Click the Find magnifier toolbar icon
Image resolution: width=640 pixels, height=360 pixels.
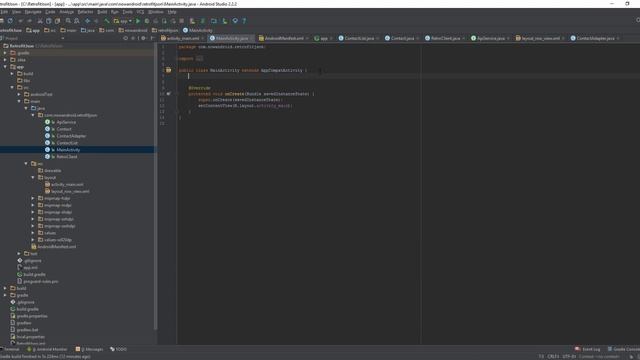tap(68, 21)
